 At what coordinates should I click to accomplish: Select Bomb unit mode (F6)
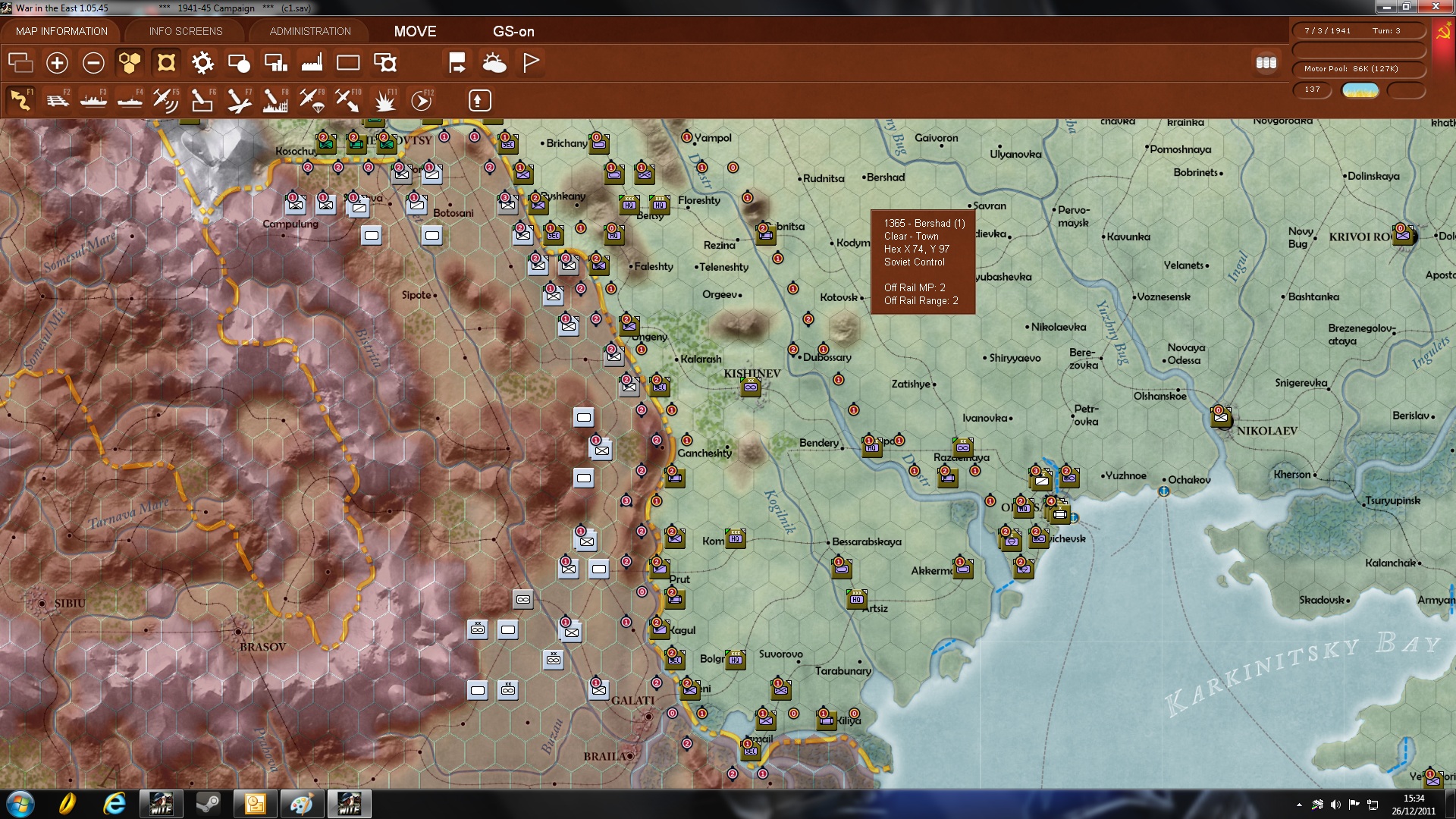[202, 100]
